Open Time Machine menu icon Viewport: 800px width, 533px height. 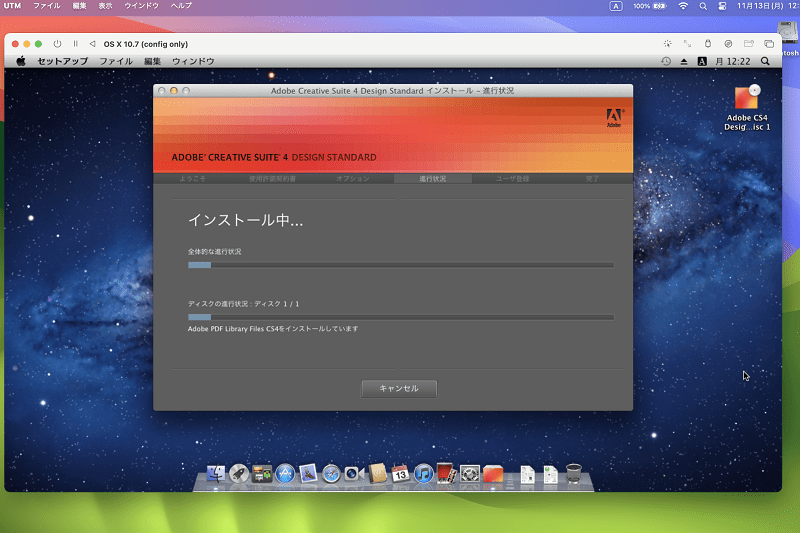(666, 61)
